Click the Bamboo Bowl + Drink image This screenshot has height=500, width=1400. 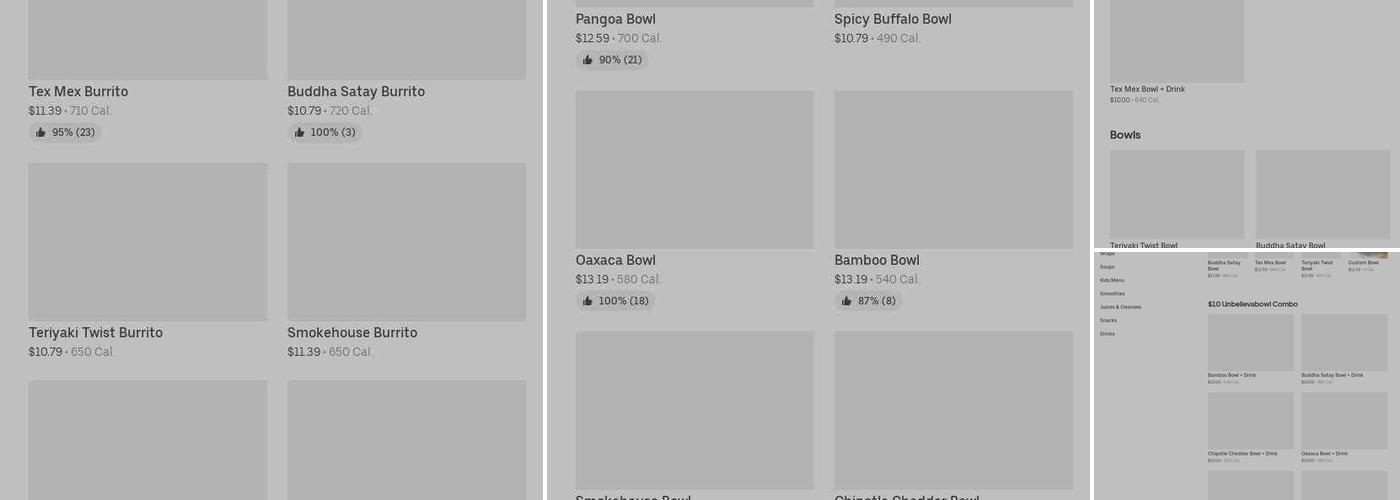coord(1250,342)
